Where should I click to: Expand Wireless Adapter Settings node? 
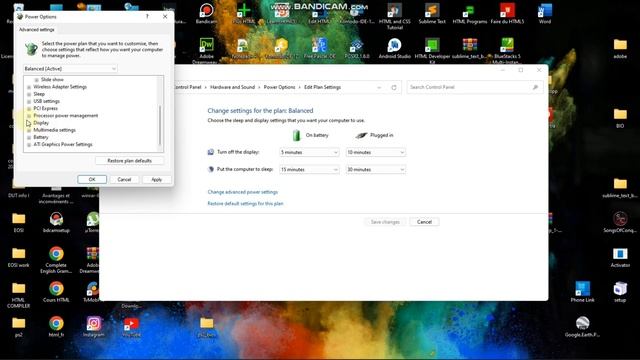[29, 87]
